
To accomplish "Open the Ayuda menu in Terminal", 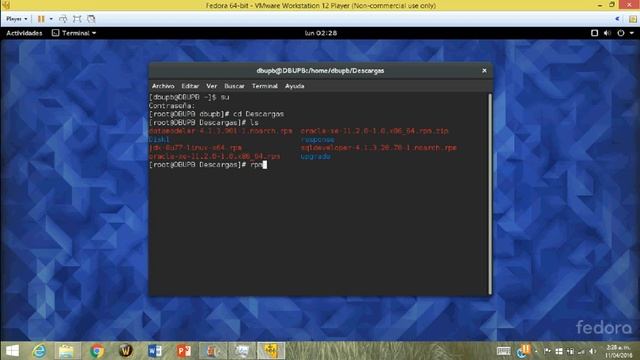I will 294,86.
